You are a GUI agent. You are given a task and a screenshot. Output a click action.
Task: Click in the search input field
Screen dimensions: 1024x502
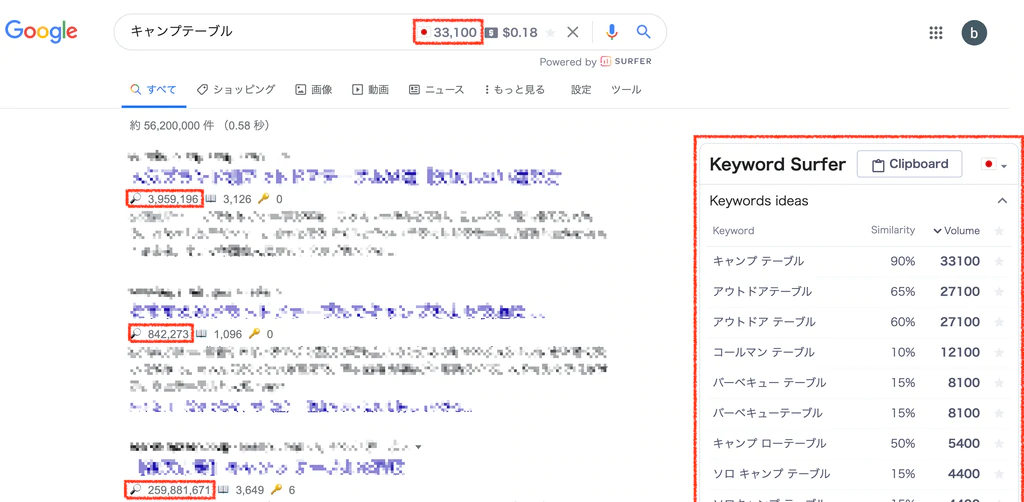(x=260, y=32)
